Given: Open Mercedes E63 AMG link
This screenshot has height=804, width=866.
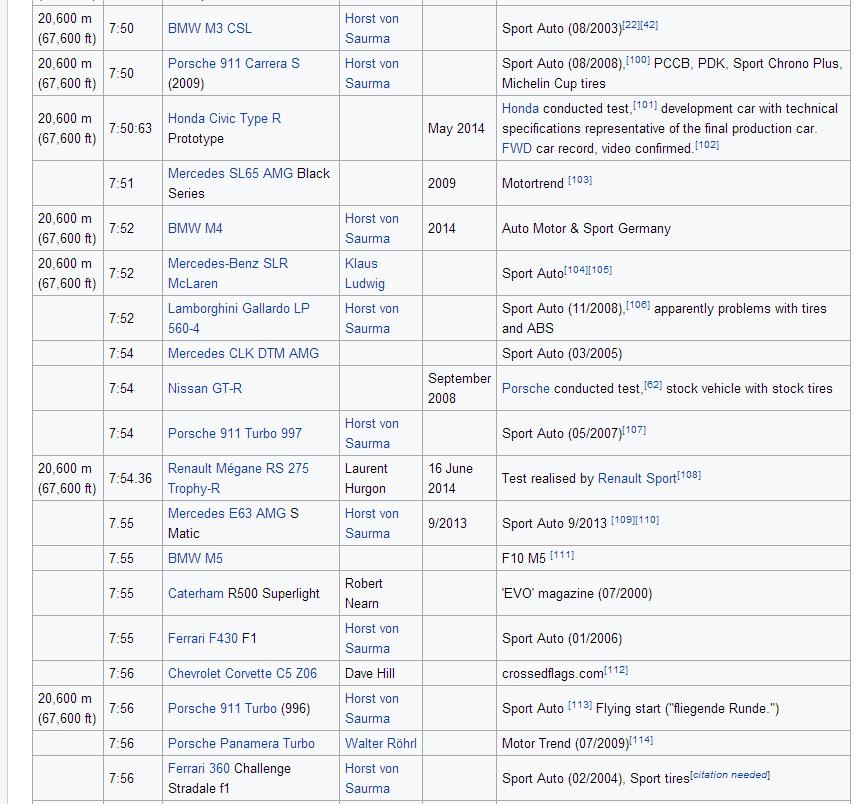Looking at the screenshot, I should click(x=227, y=514).
